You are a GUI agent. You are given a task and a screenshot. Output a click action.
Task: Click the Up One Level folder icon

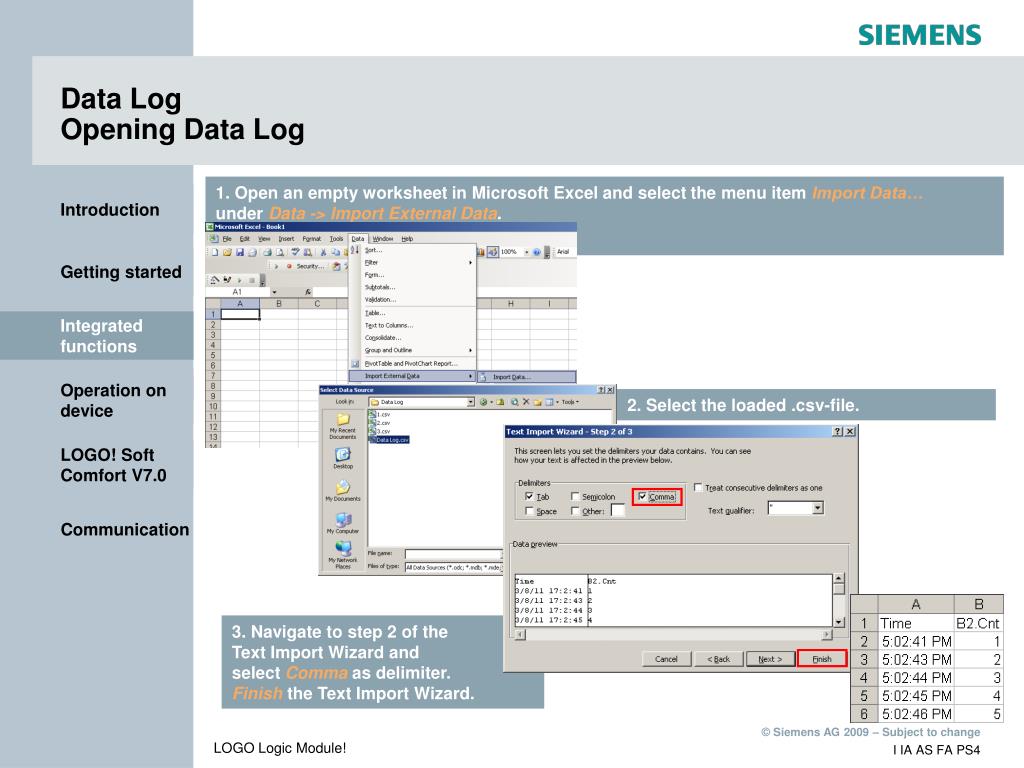point(500,402)
